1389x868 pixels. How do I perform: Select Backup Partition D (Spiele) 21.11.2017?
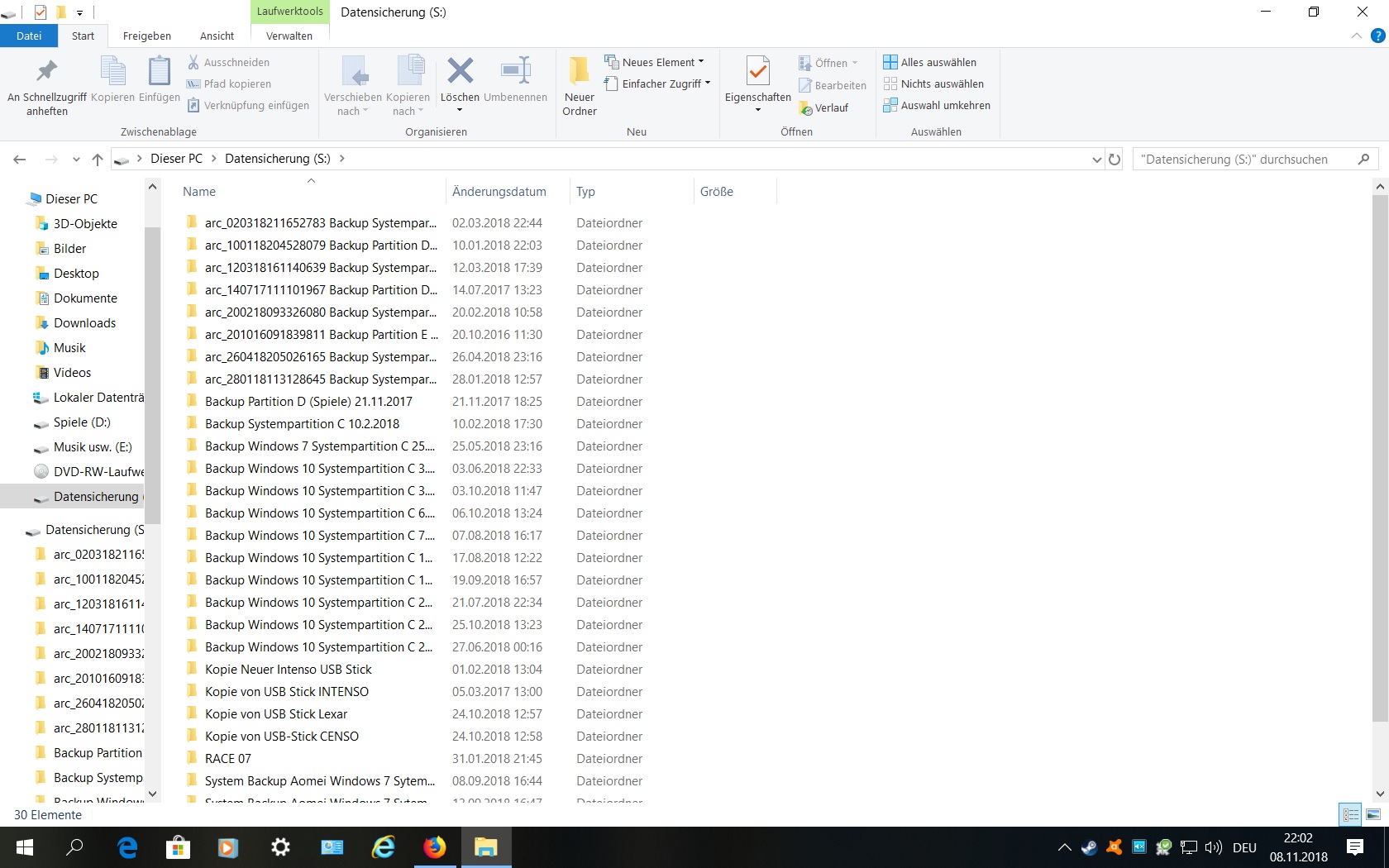(308, 401)
